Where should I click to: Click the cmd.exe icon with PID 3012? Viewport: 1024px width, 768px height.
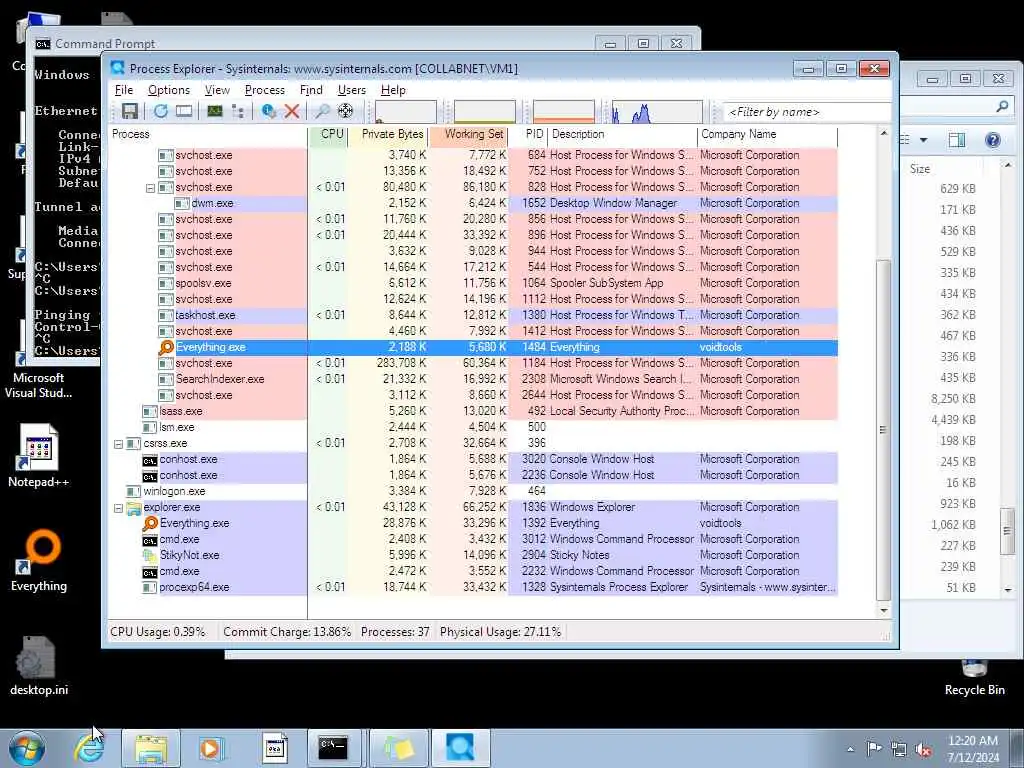[x=150, y=540]
